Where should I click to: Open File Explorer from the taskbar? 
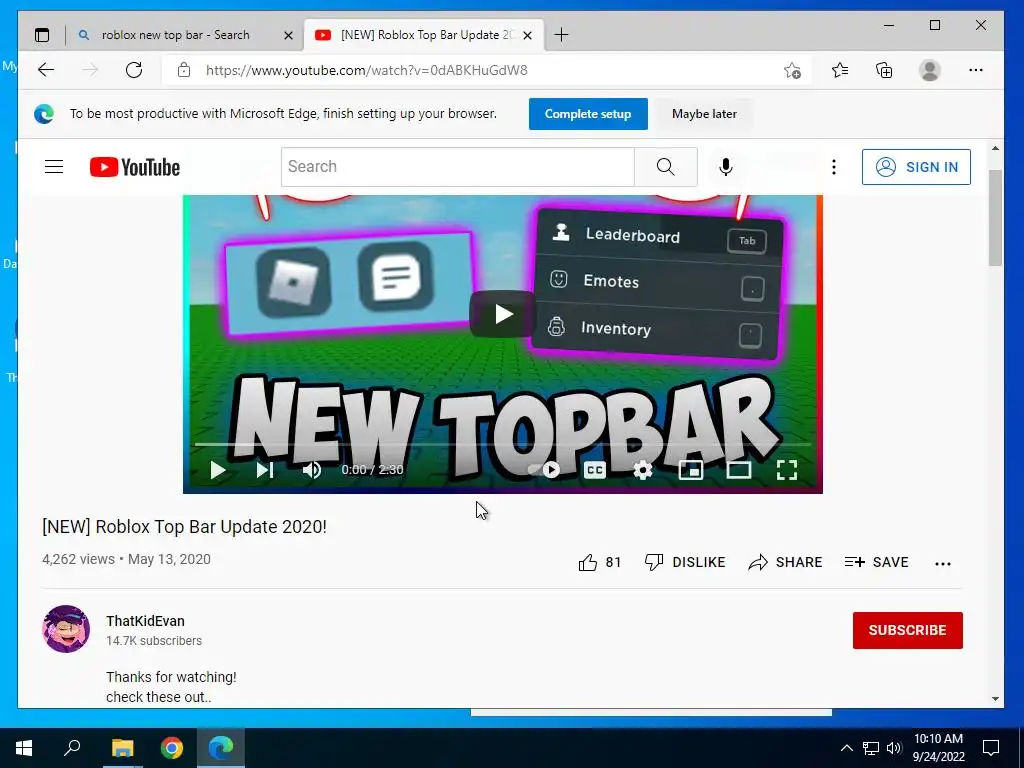(122, 748)
